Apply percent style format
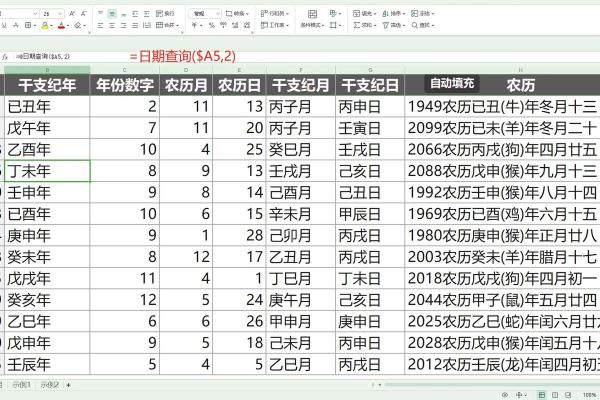The image size is (600, 400). tap(212, 25)
